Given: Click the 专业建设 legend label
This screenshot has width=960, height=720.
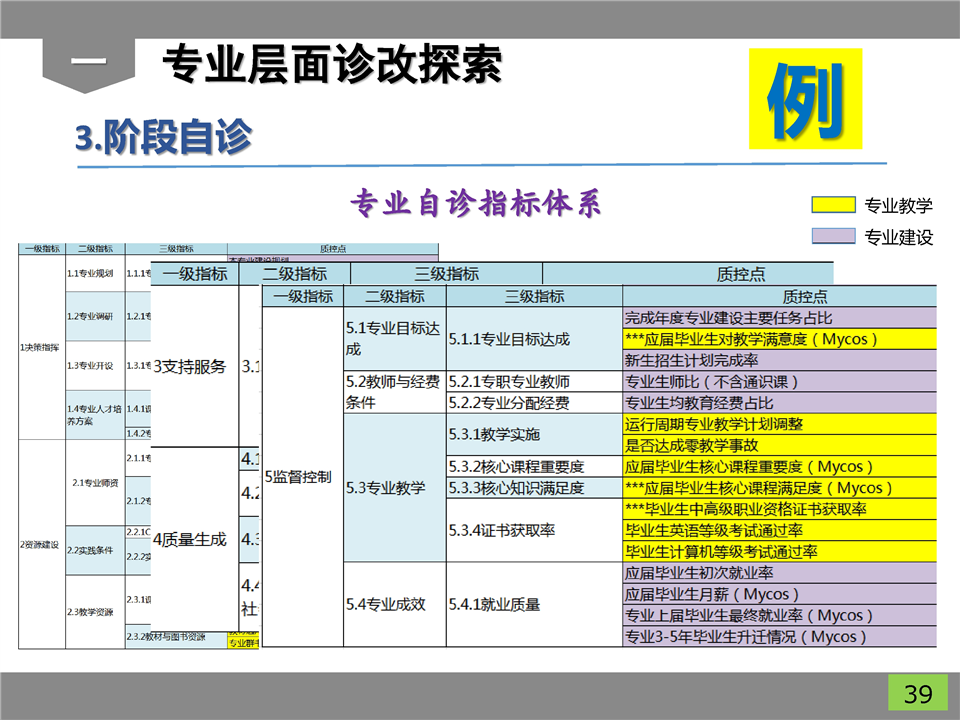Looking at the screenshot, I should click(x=898, y=237).
